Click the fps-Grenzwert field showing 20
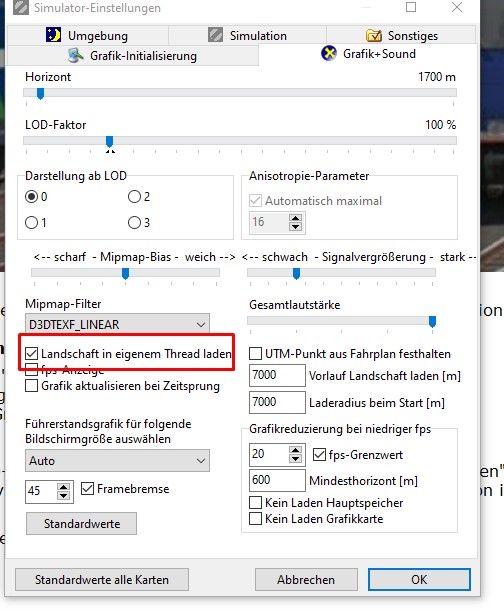 pos(269,454)
